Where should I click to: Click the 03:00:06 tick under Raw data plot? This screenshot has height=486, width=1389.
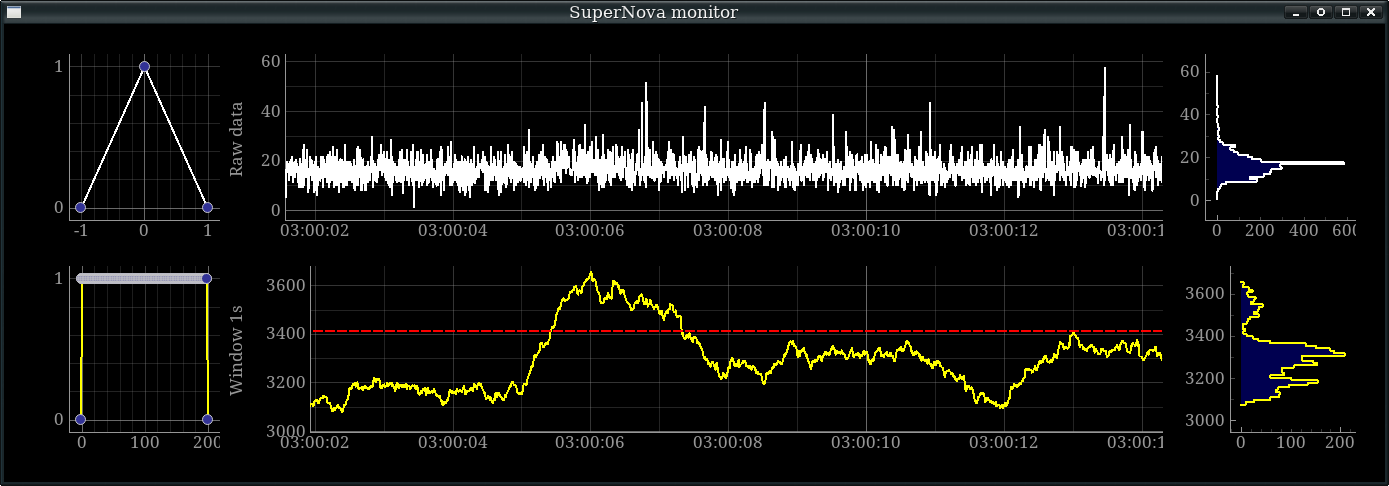(x=591, y=230)
